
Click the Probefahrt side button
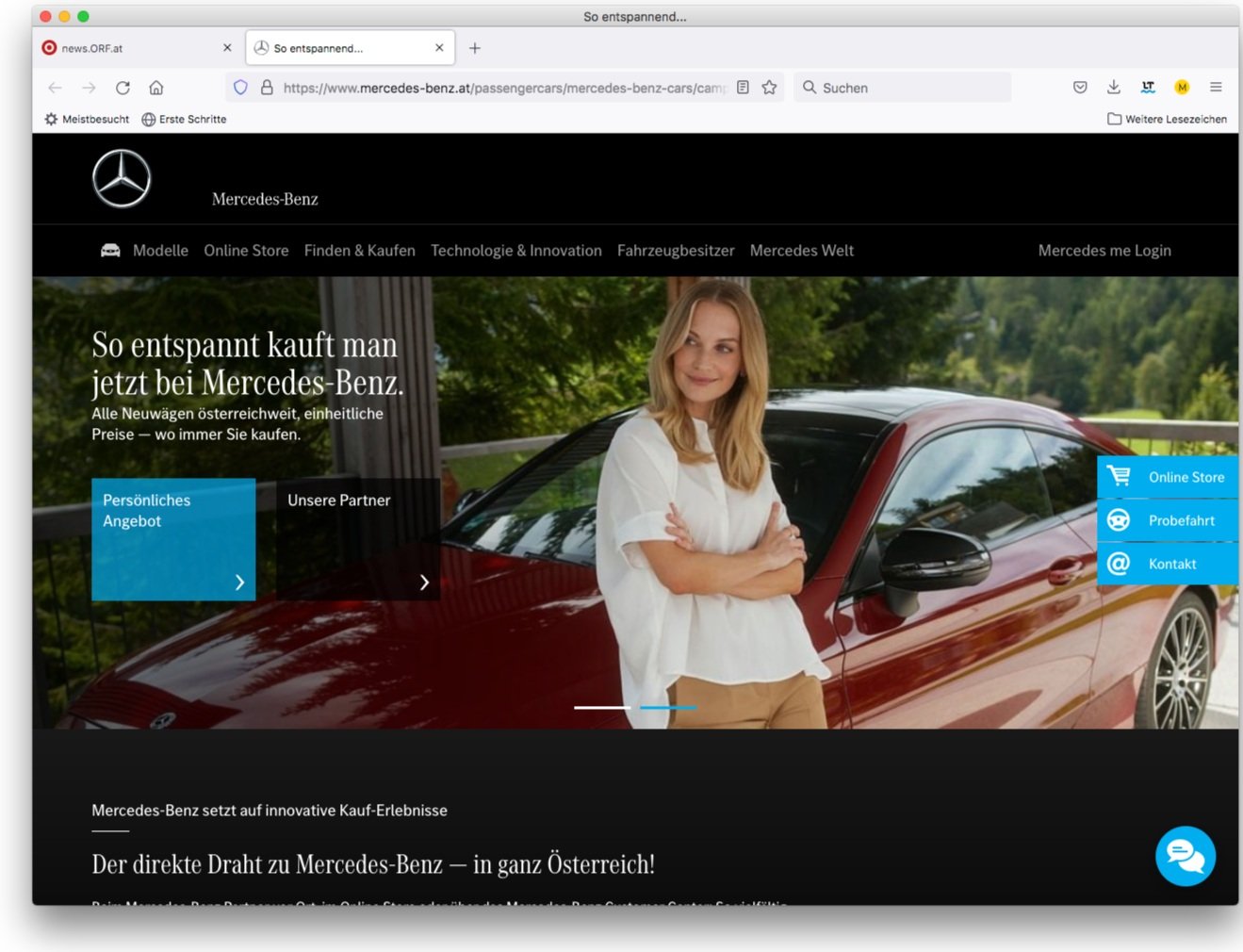[x=1168, y=520]
